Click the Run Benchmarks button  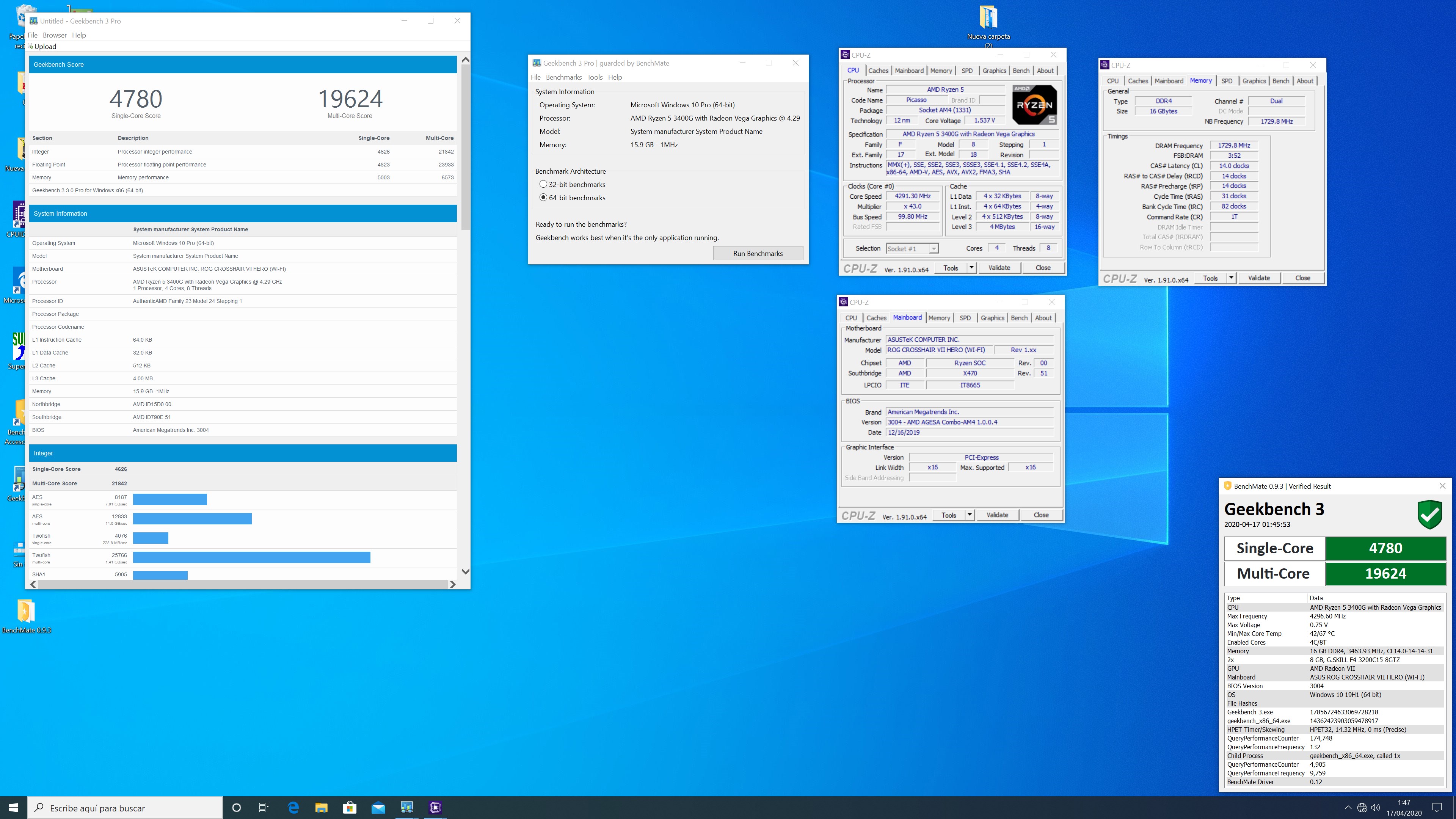[x=758, y=253]
